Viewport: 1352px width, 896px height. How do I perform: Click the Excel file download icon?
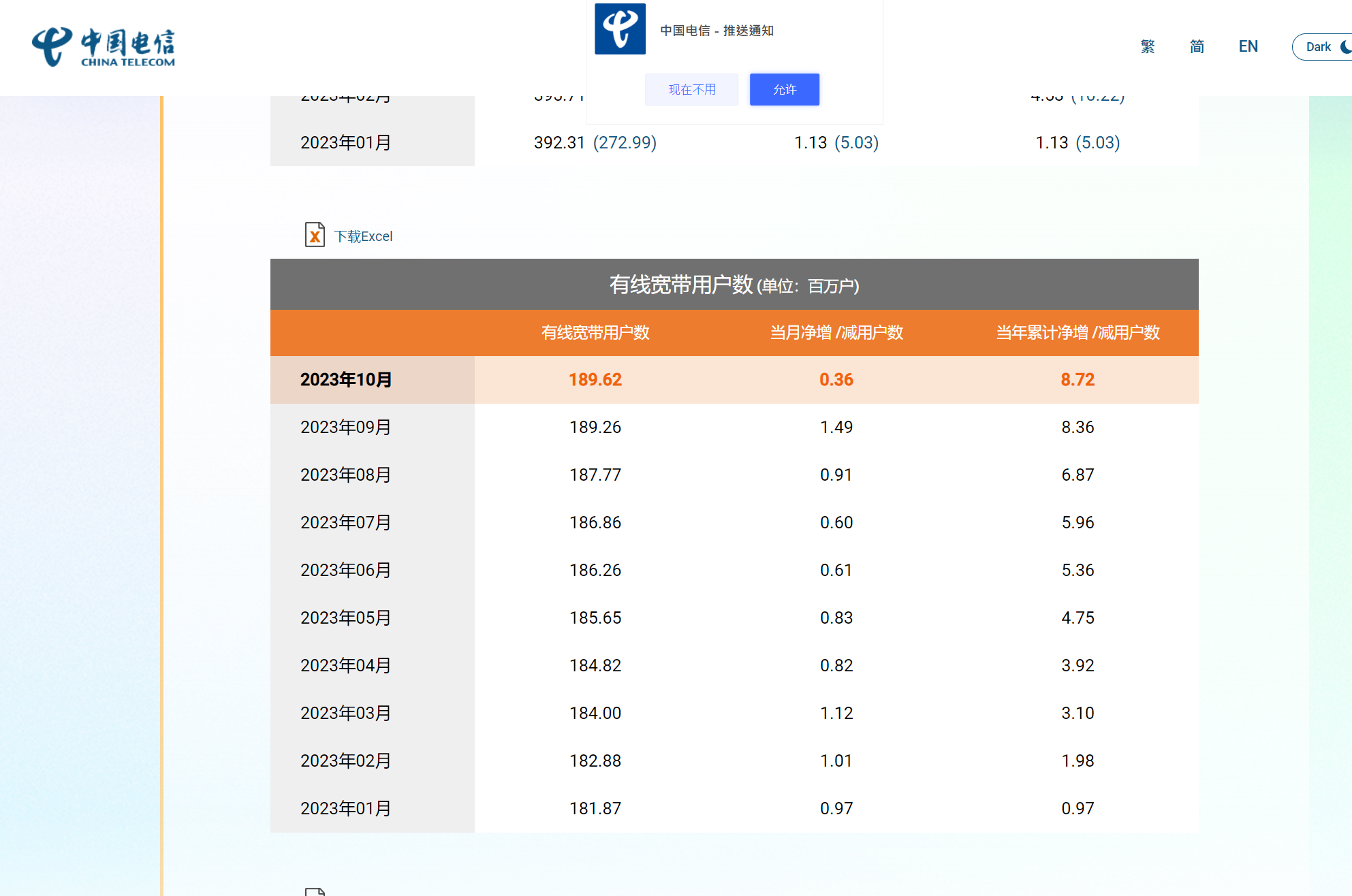tap(315, 235)
